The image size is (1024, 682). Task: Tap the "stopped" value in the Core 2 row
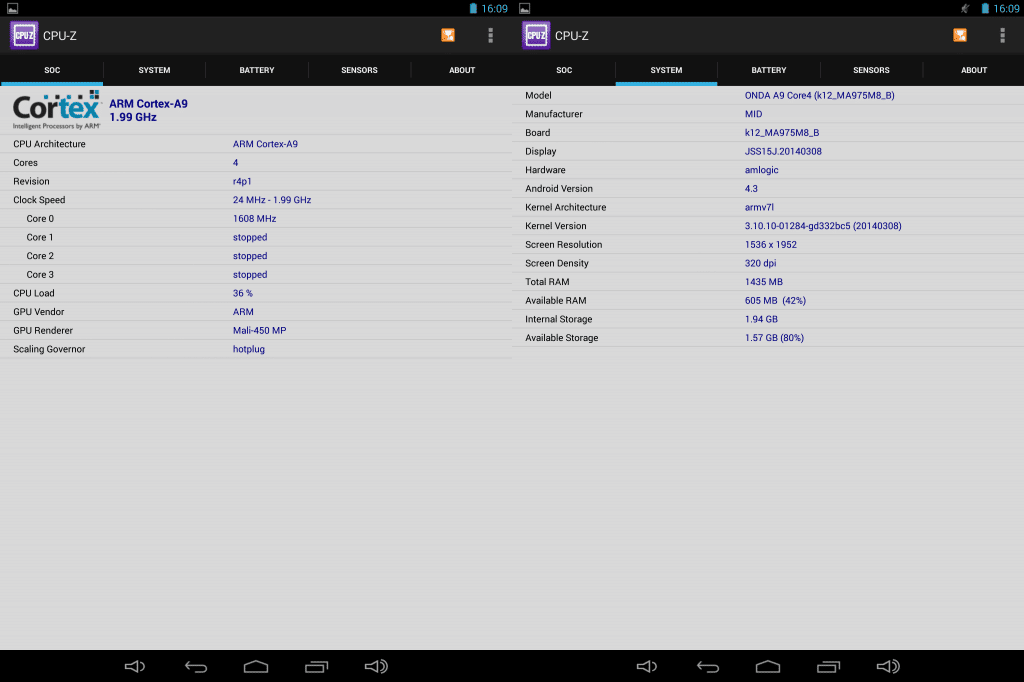point(250,256)
